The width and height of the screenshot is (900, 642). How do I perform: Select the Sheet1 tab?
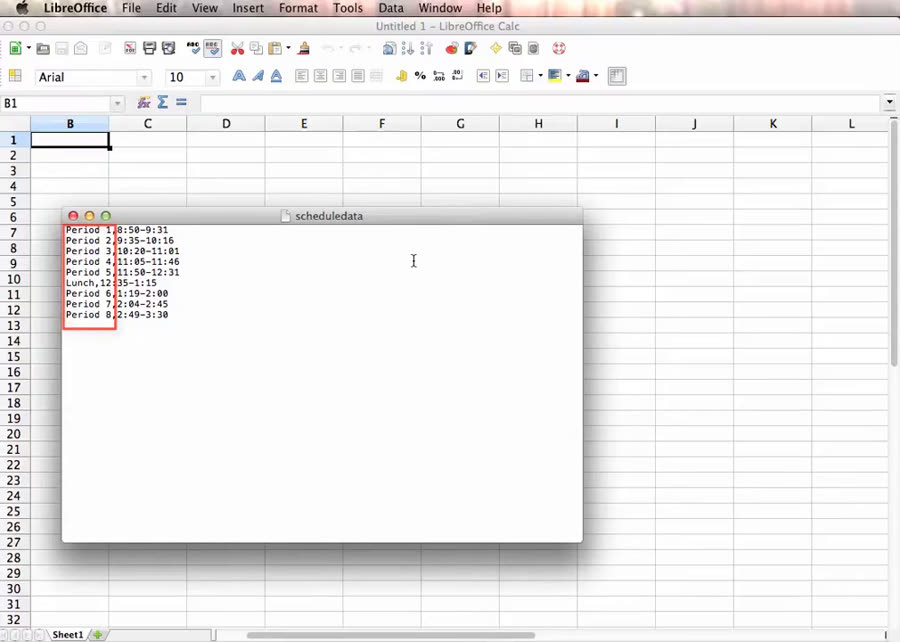click(68, 635)
